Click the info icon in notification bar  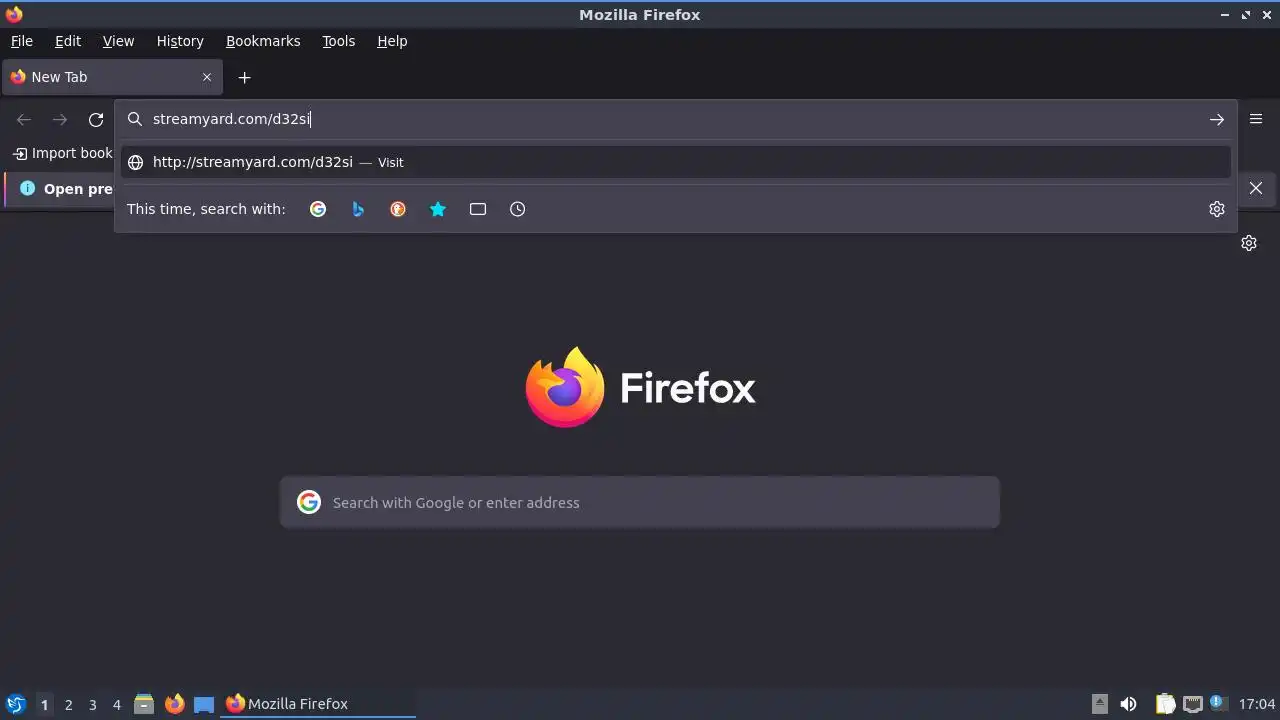[27, 188]
